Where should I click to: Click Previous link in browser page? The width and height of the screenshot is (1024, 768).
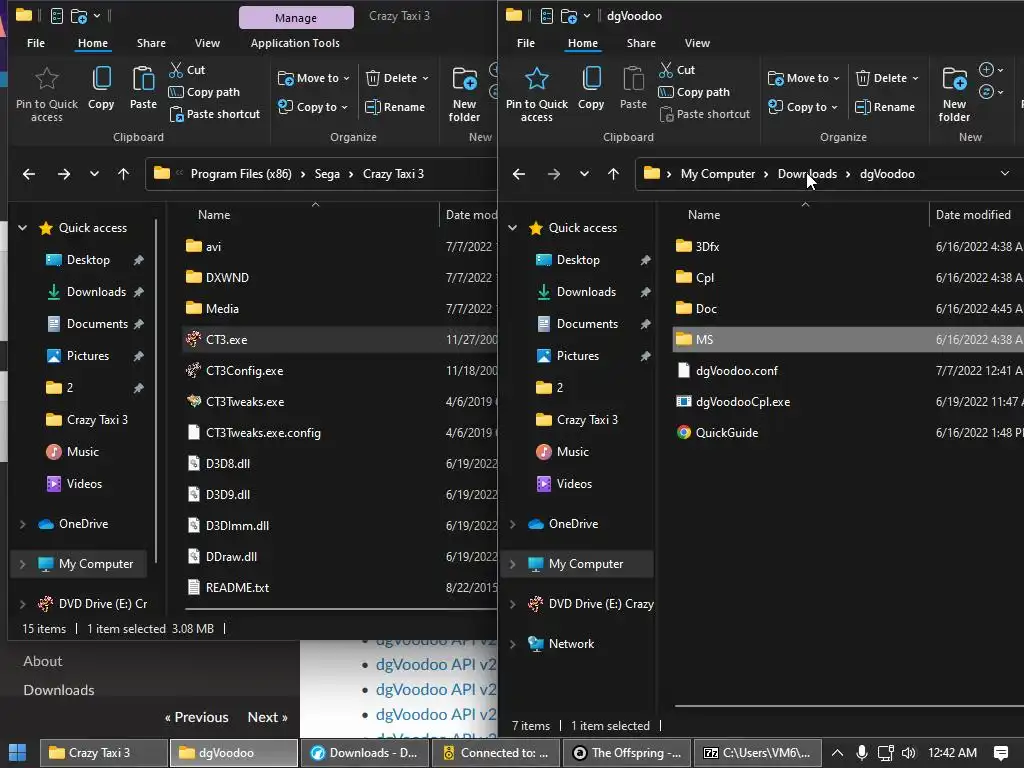(x=197, y=717)
